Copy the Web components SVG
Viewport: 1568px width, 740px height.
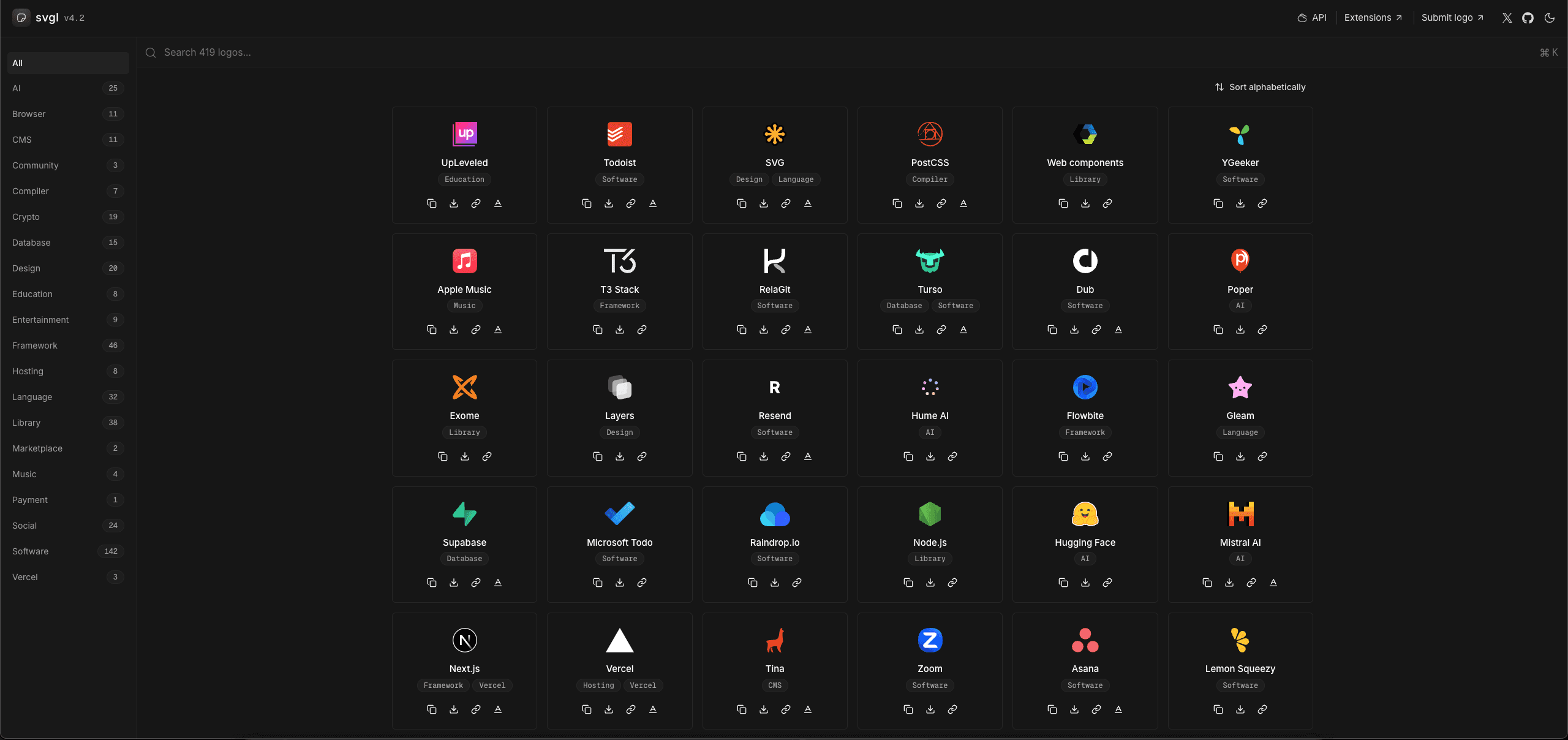[x=1063, y=203]
